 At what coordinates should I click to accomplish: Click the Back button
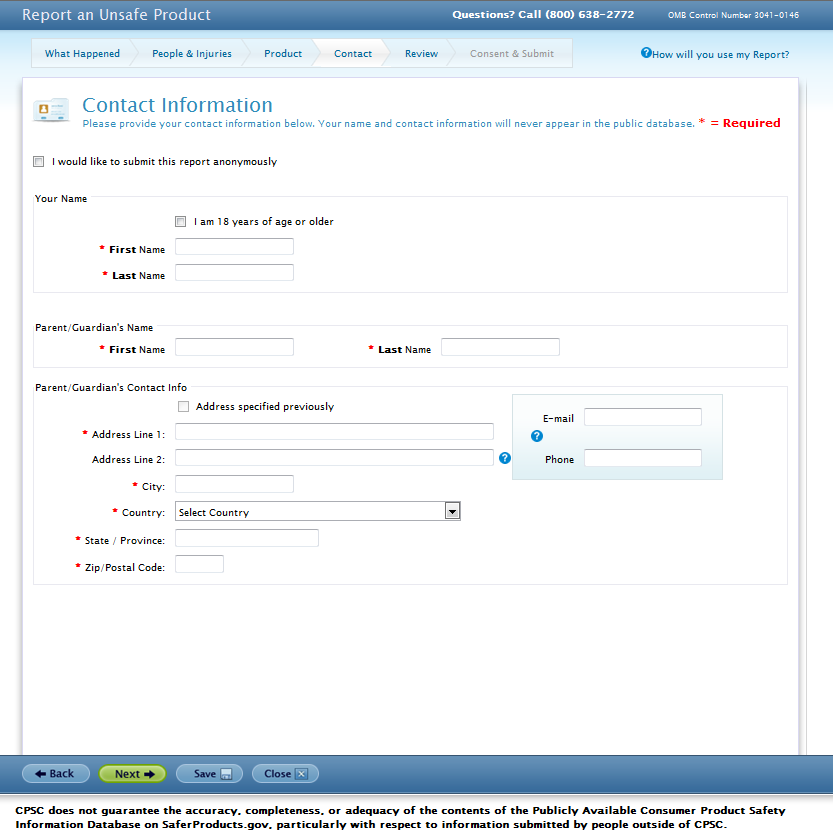55,774
